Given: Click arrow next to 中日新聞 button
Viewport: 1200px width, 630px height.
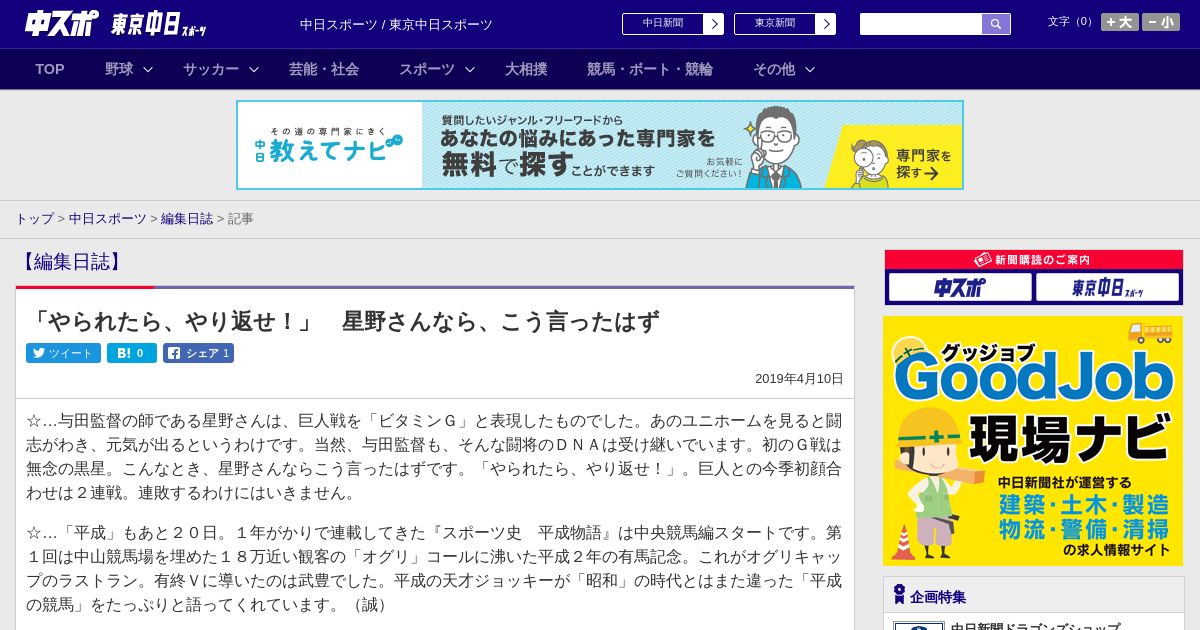Looking at the screenshot, I should (713, 24).
